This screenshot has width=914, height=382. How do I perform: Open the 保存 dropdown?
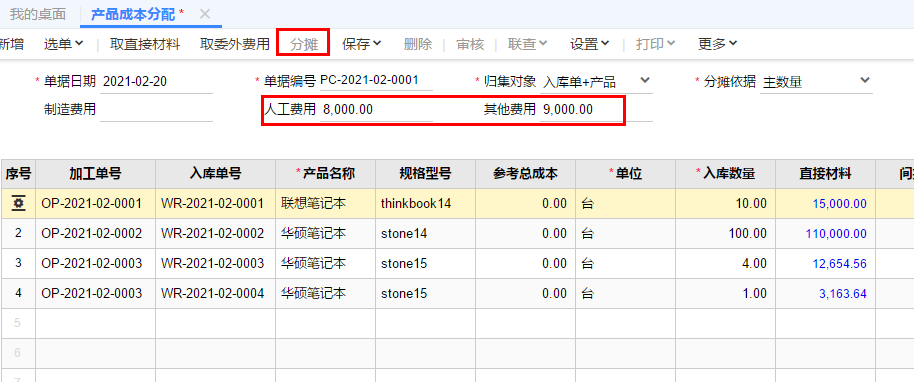[361, 44]
